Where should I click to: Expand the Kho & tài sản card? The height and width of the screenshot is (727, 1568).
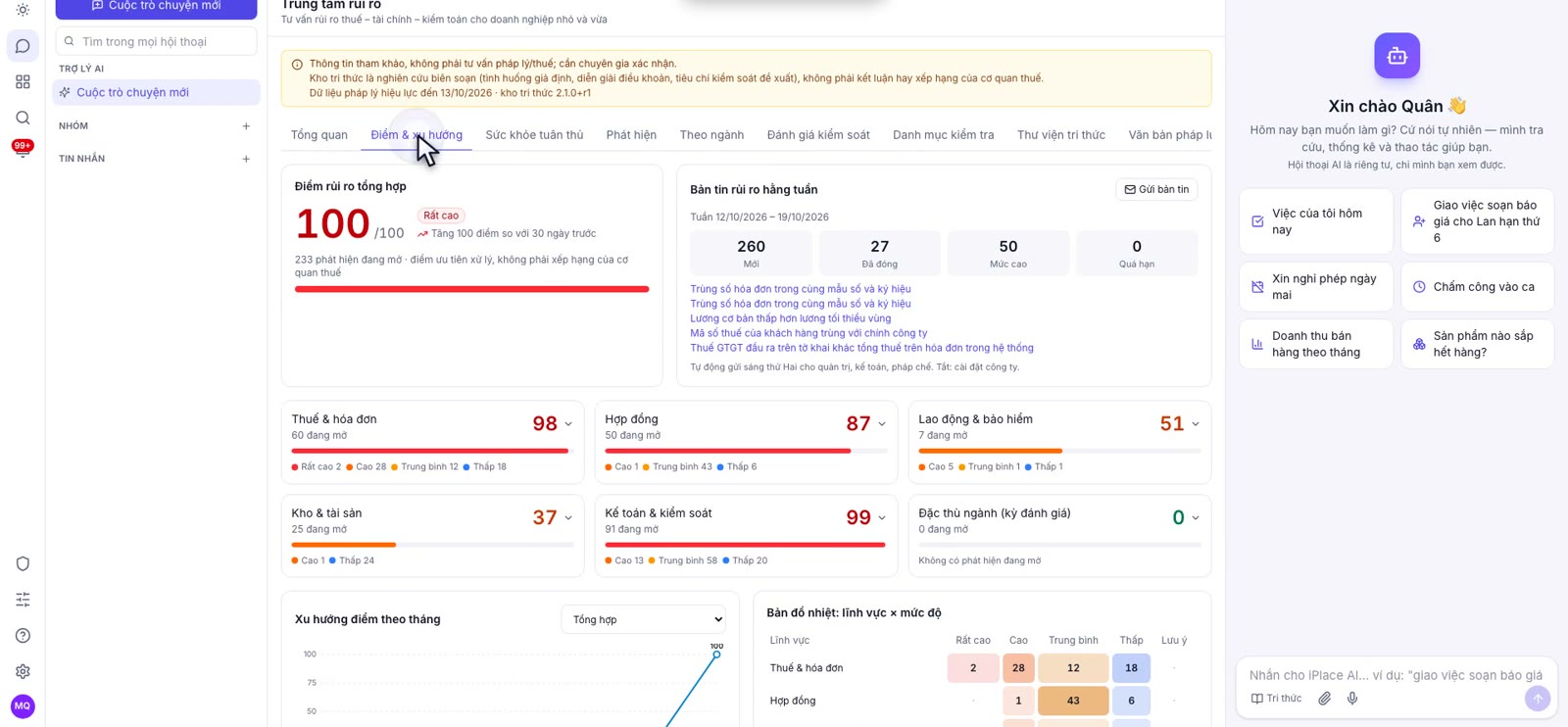(567, 518)
